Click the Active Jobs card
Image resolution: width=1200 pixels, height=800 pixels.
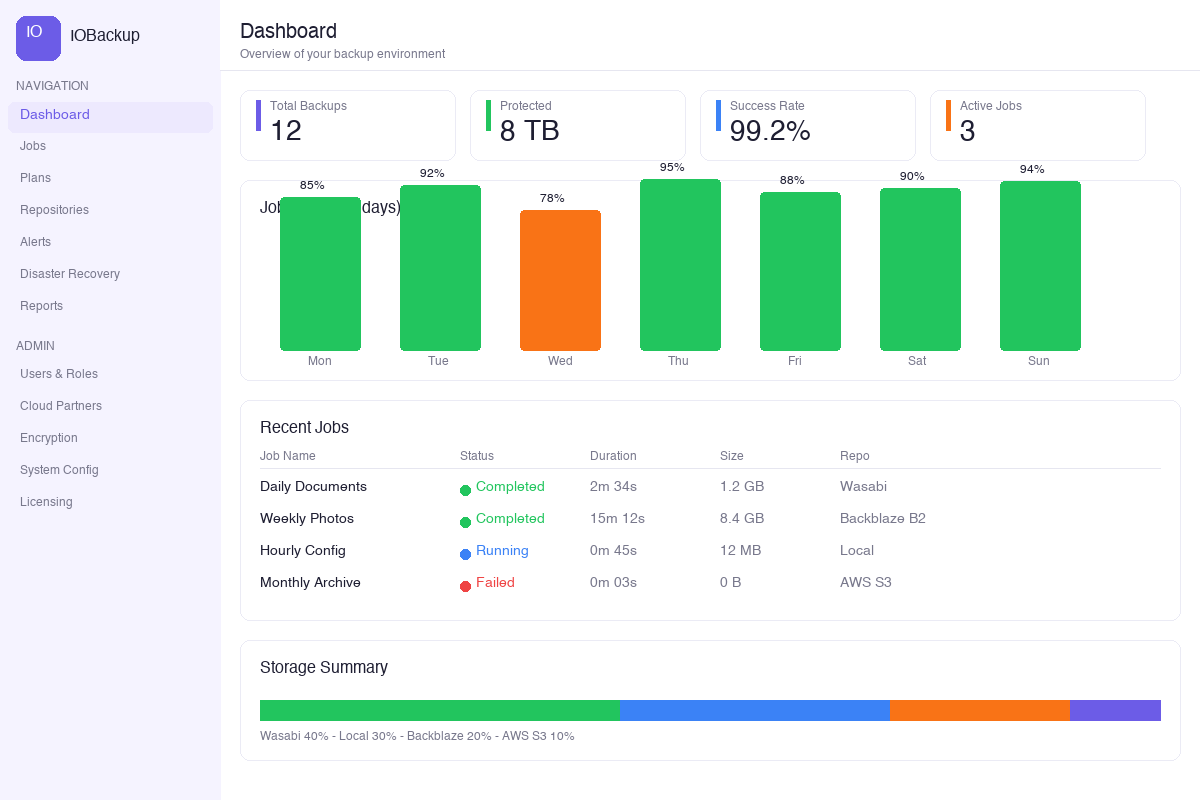1038,125
